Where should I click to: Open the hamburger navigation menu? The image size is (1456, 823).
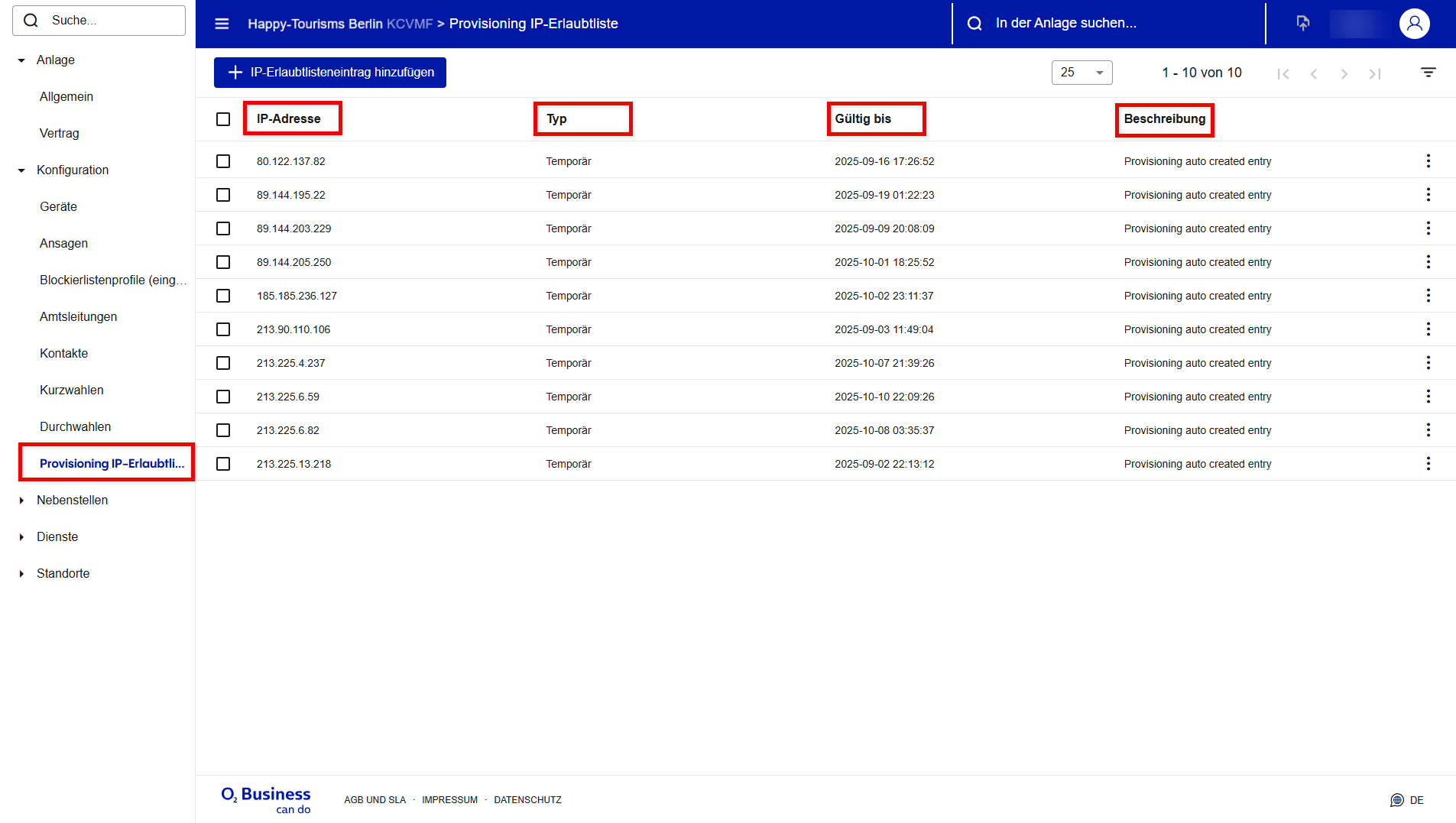(222, 24)
